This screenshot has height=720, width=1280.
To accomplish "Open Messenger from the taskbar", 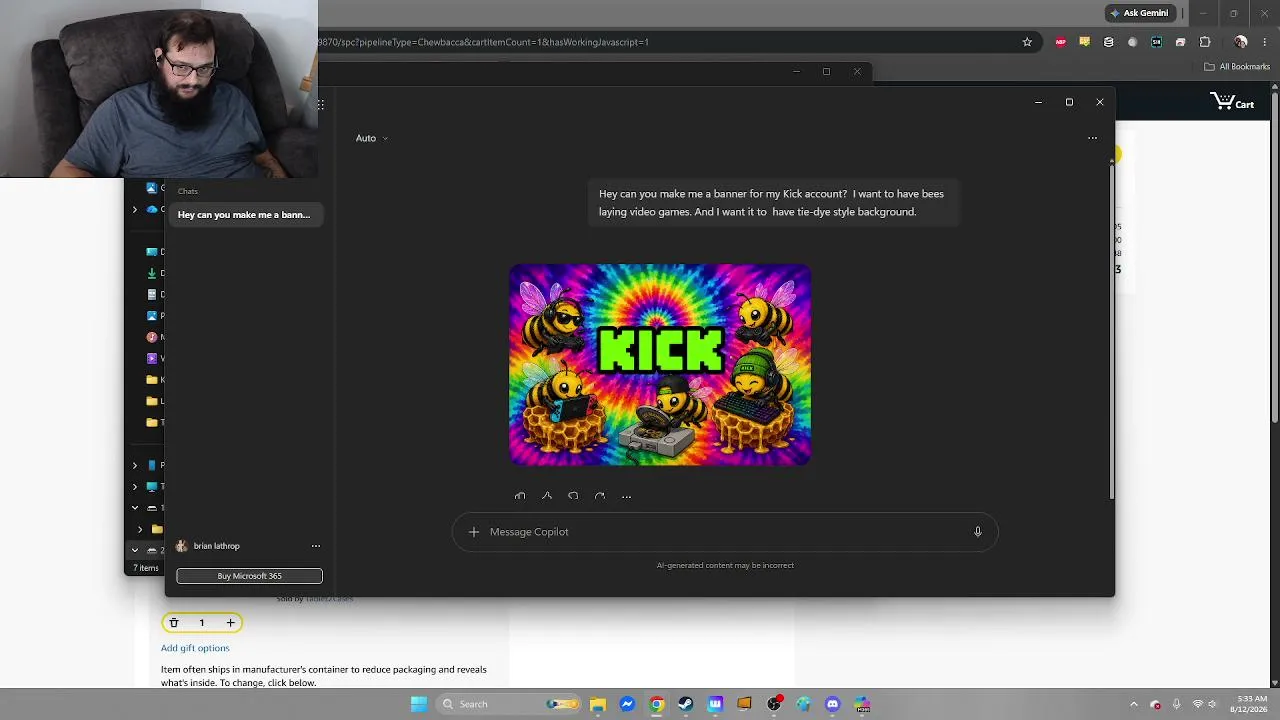I will [x=627, y=704].
